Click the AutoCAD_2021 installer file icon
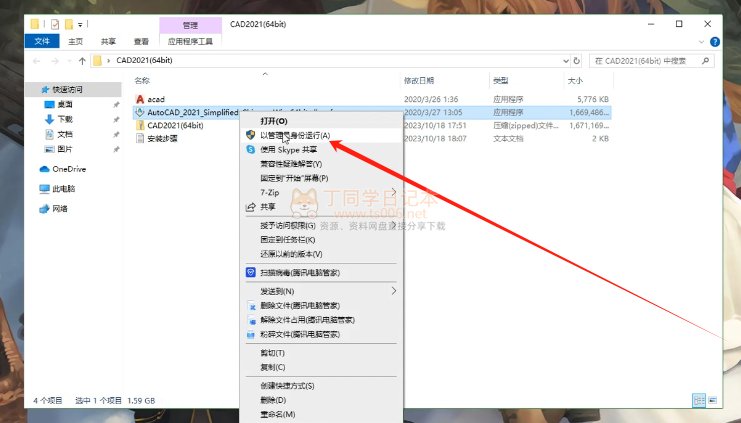The image size is (741, 423). 139,112
